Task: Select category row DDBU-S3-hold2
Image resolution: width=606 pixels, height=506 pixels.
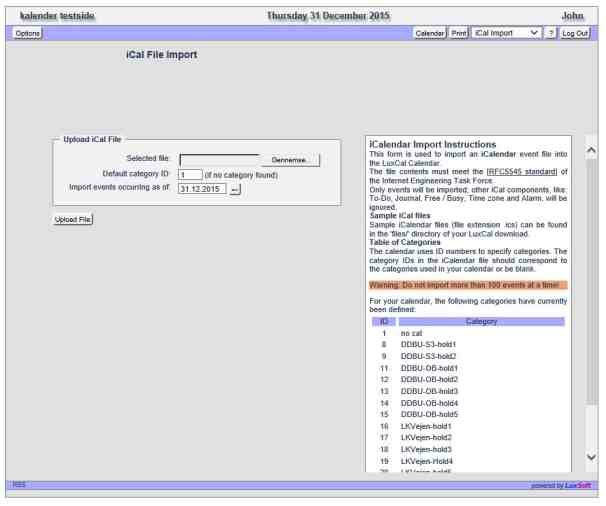Action: coord(468,356)
